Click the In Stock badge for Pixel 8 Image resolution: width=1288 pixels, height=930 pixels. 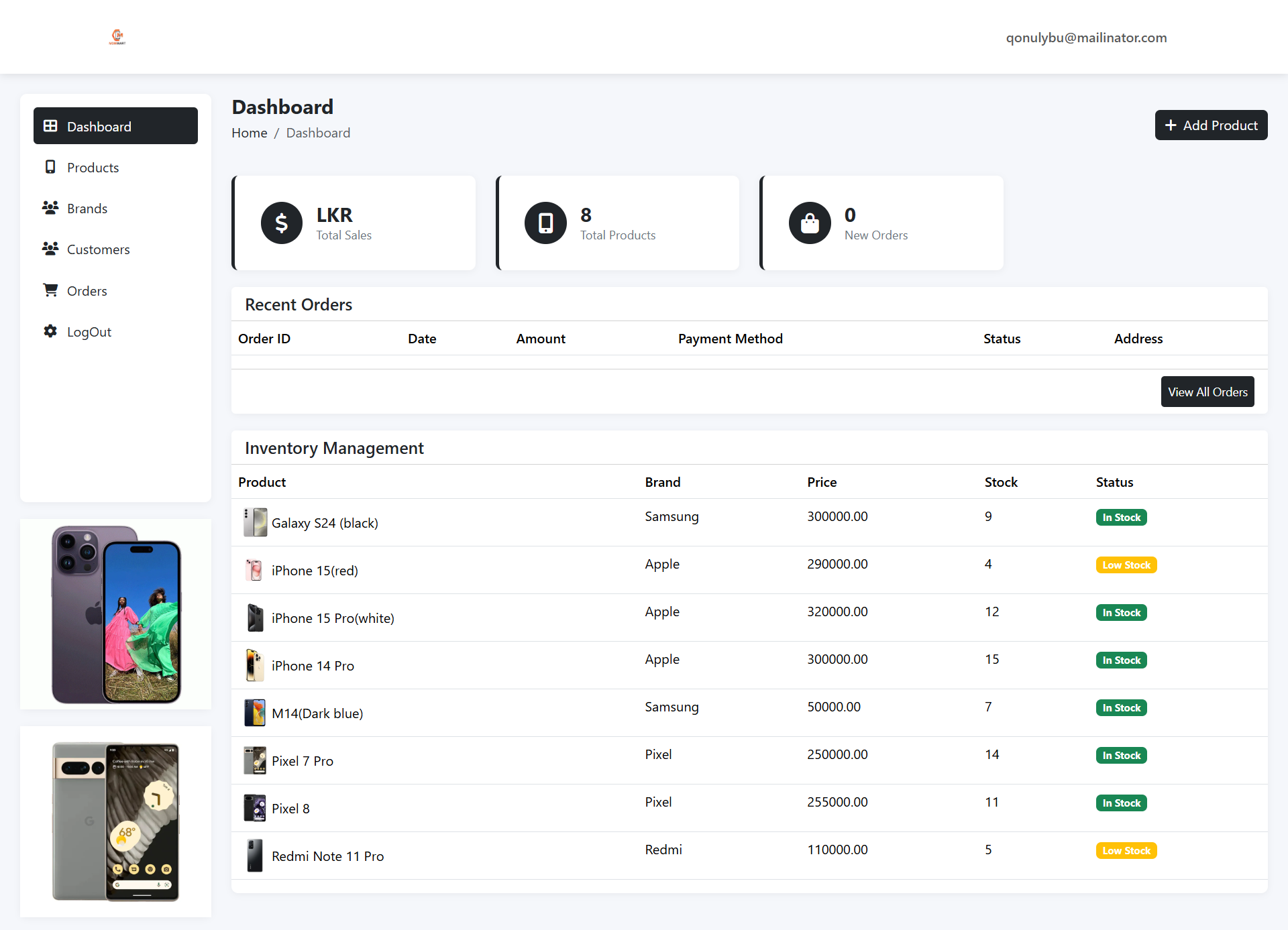(1122, 803)
